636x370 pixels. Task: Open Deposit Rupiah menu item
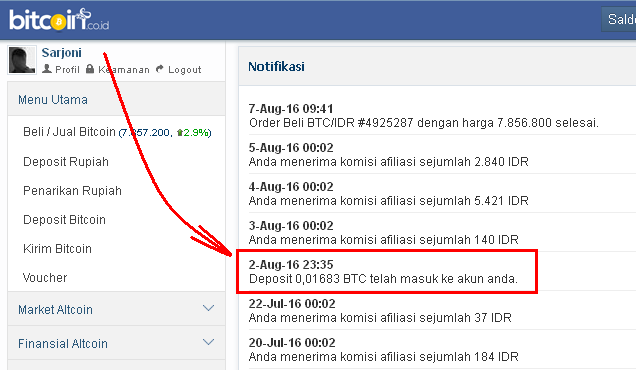pyautogui.click(x=66, y=161)
